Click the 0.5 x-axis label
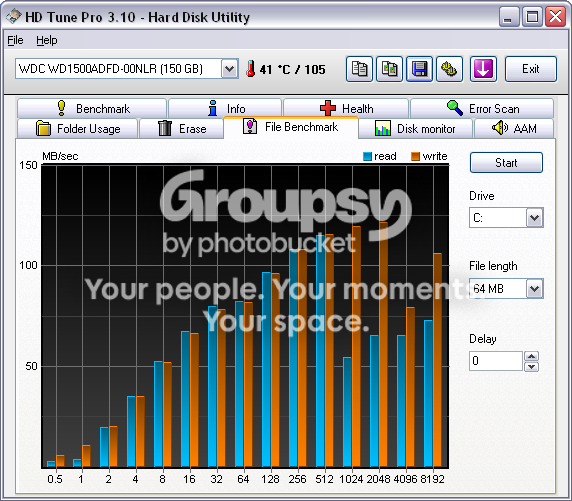Viewport: 572px width, 501px height. [x=55, y=479]
